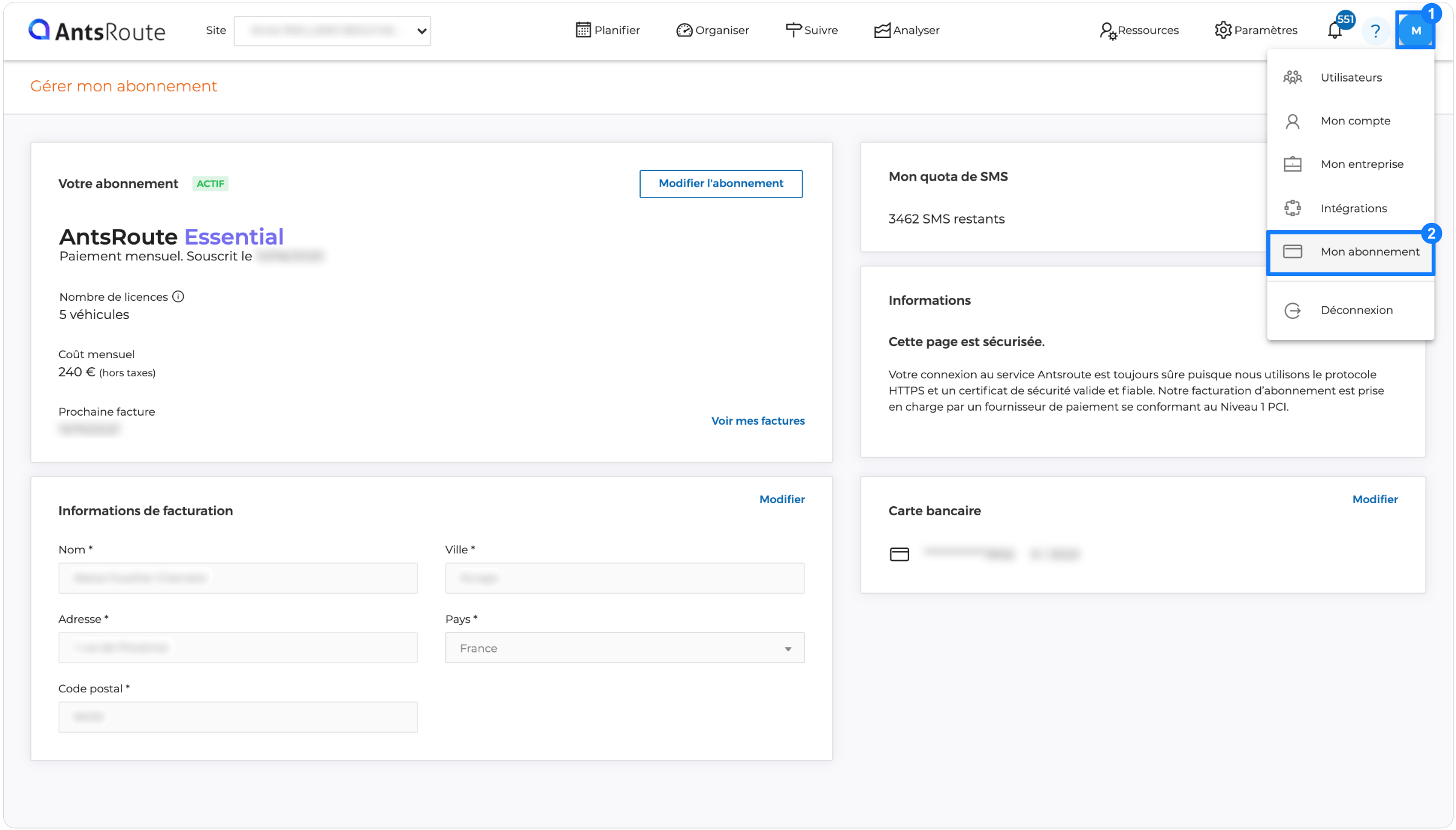Click the '5 véhicules' value
This screenshot has width=1456, height=830.
click(x=94, y=315)
